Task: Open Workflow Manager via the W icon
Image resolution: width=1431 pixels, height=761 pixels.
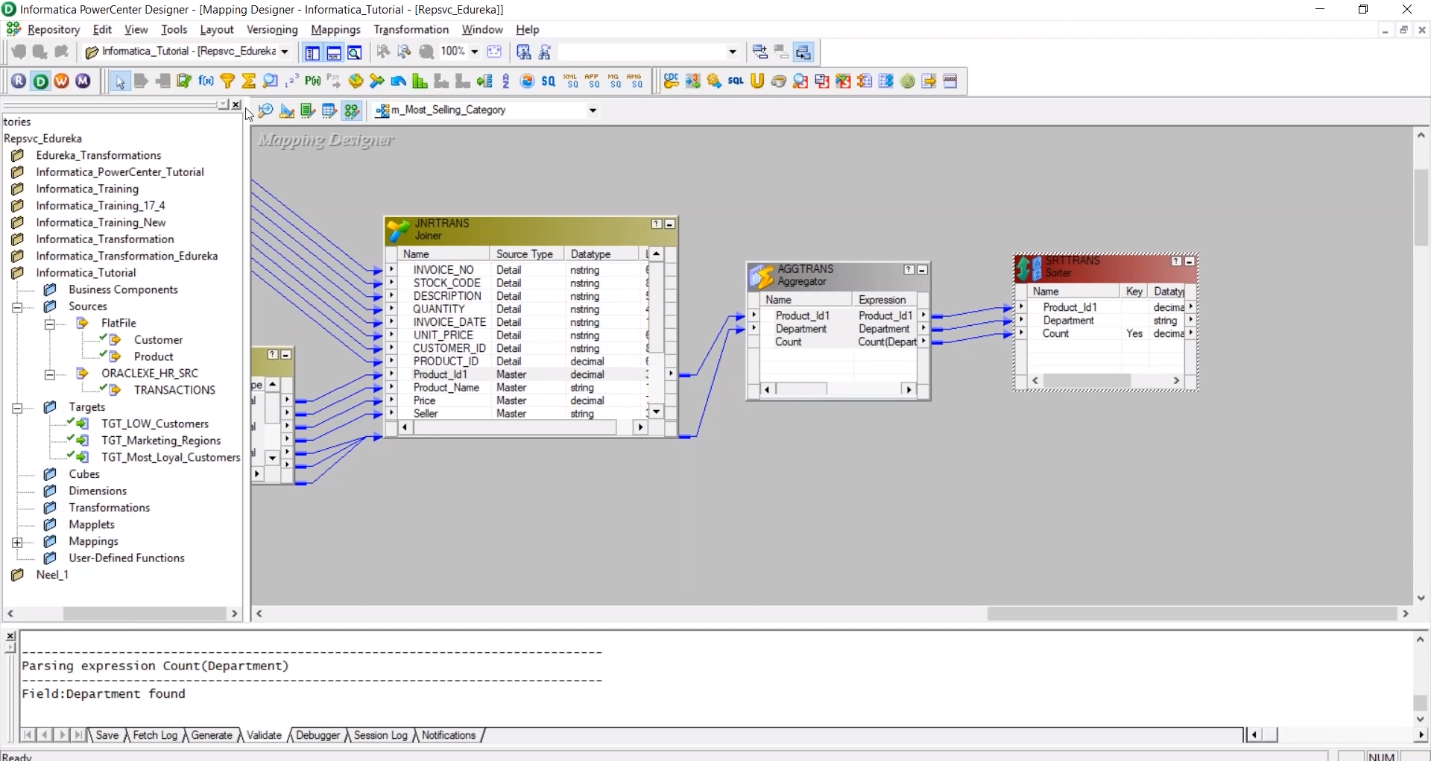Action: point(61,81)
